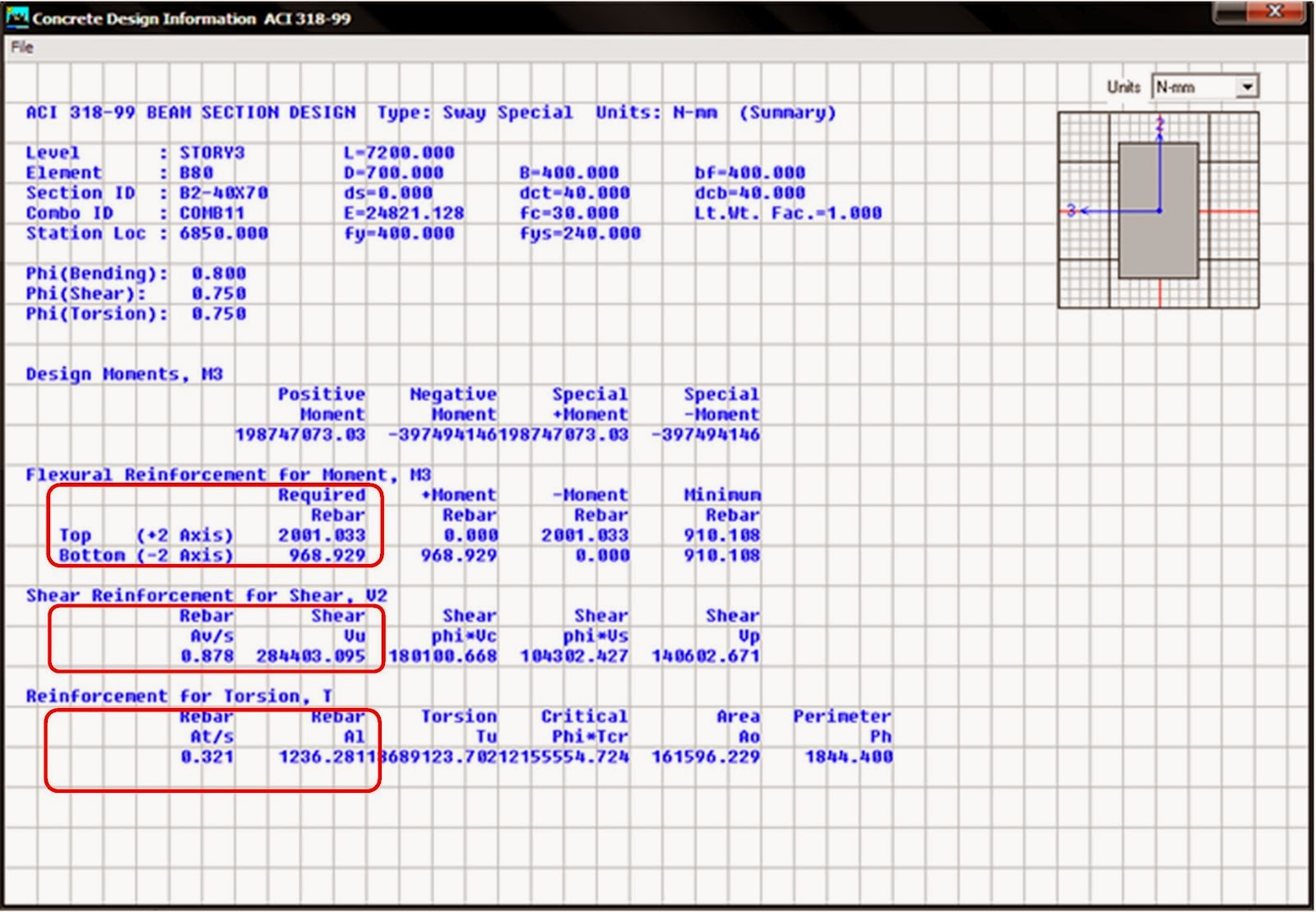Open the File menu

pyautogui.click(x=22, y=47)
